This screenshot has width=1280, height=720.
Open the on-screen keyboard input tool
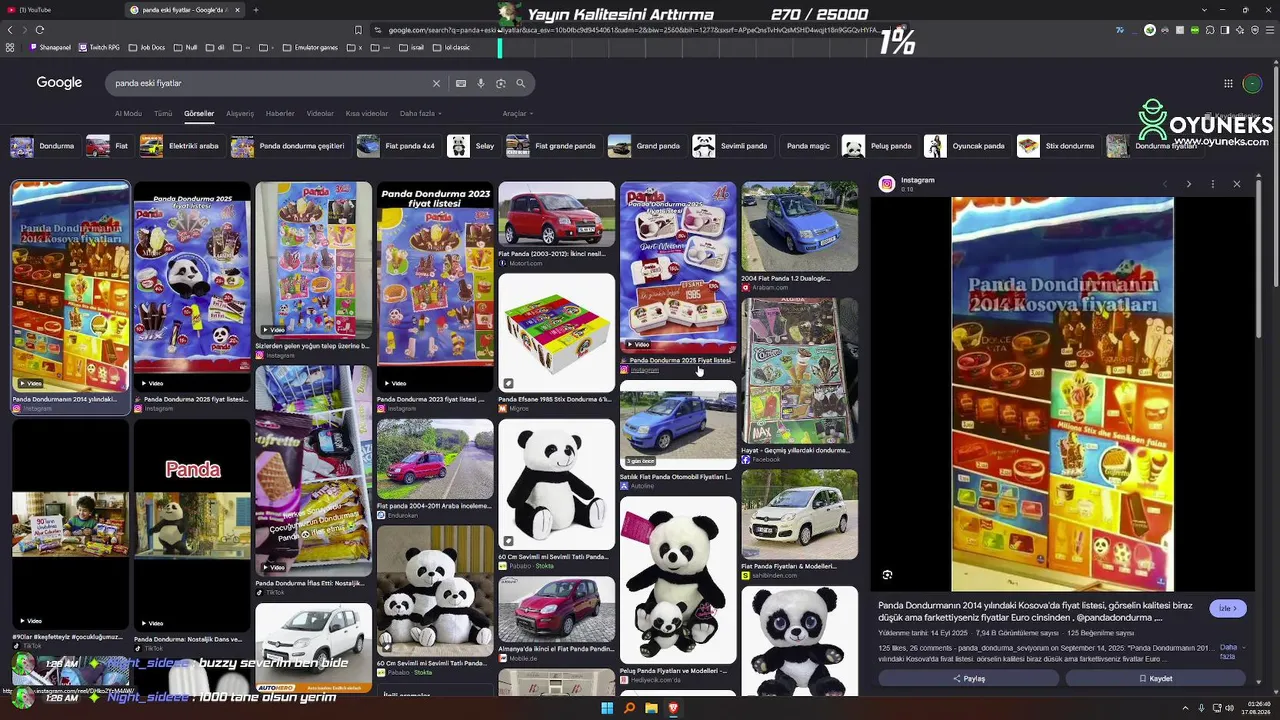(461, 83)
